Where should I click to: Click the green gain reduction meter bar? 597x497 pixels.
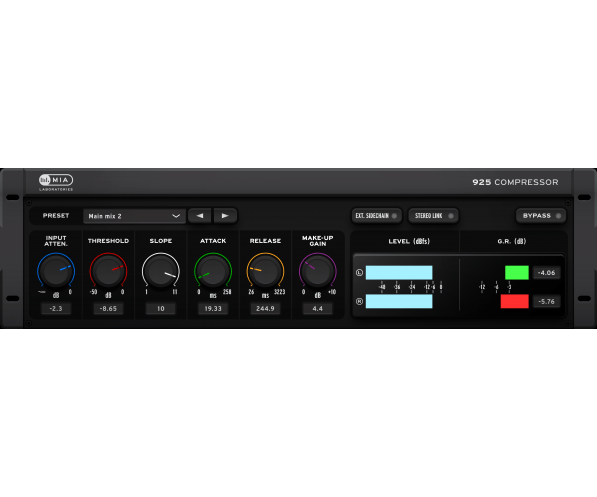517,273
